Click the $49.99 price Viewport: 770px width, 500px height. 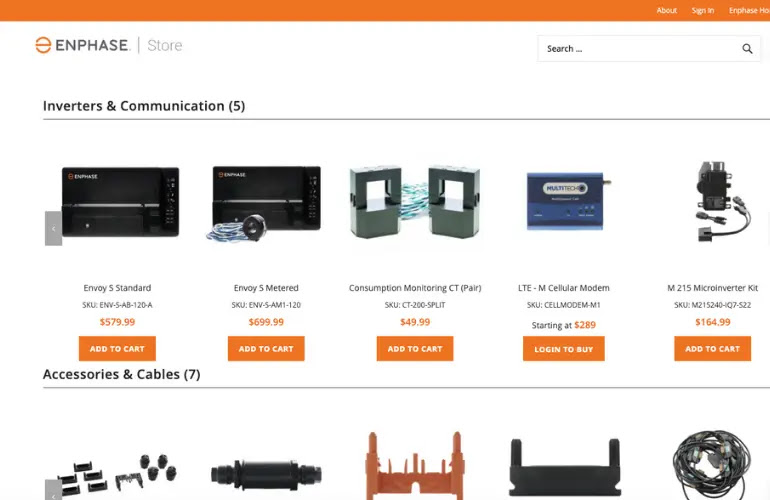(x=415, y=322)
